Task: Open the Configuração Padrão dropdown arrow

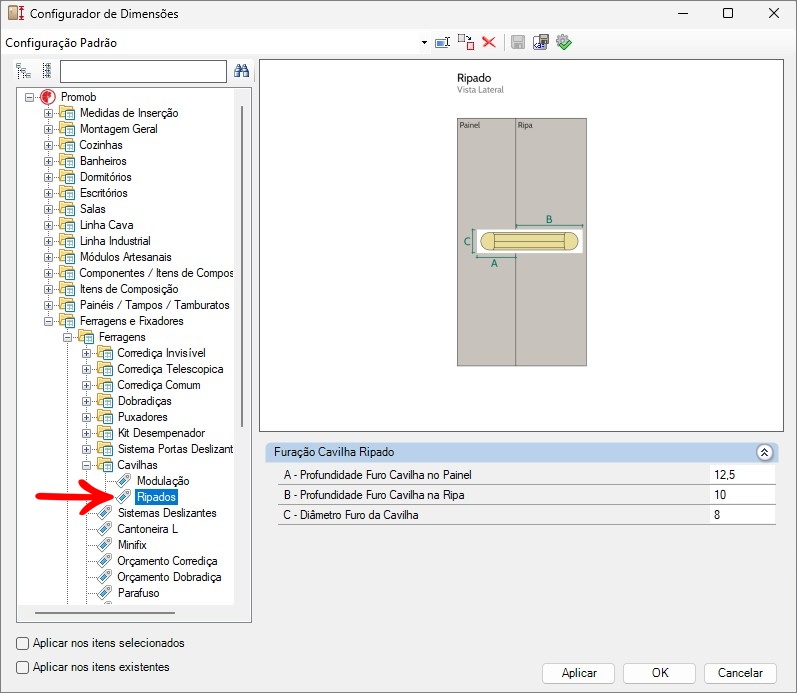Action: [424, 43]
